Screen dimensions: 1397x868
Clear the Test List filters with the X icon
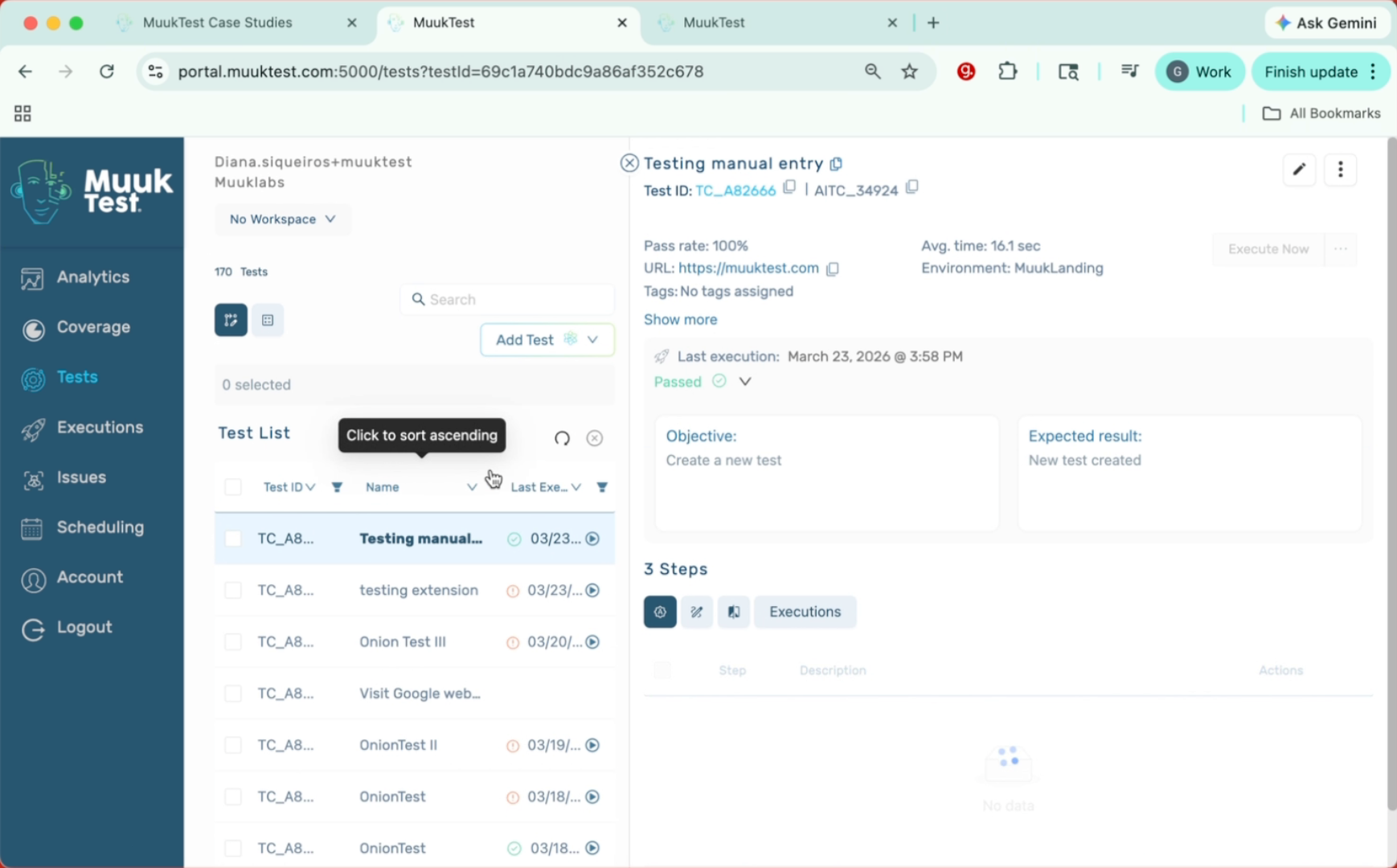tap(595, 438)
